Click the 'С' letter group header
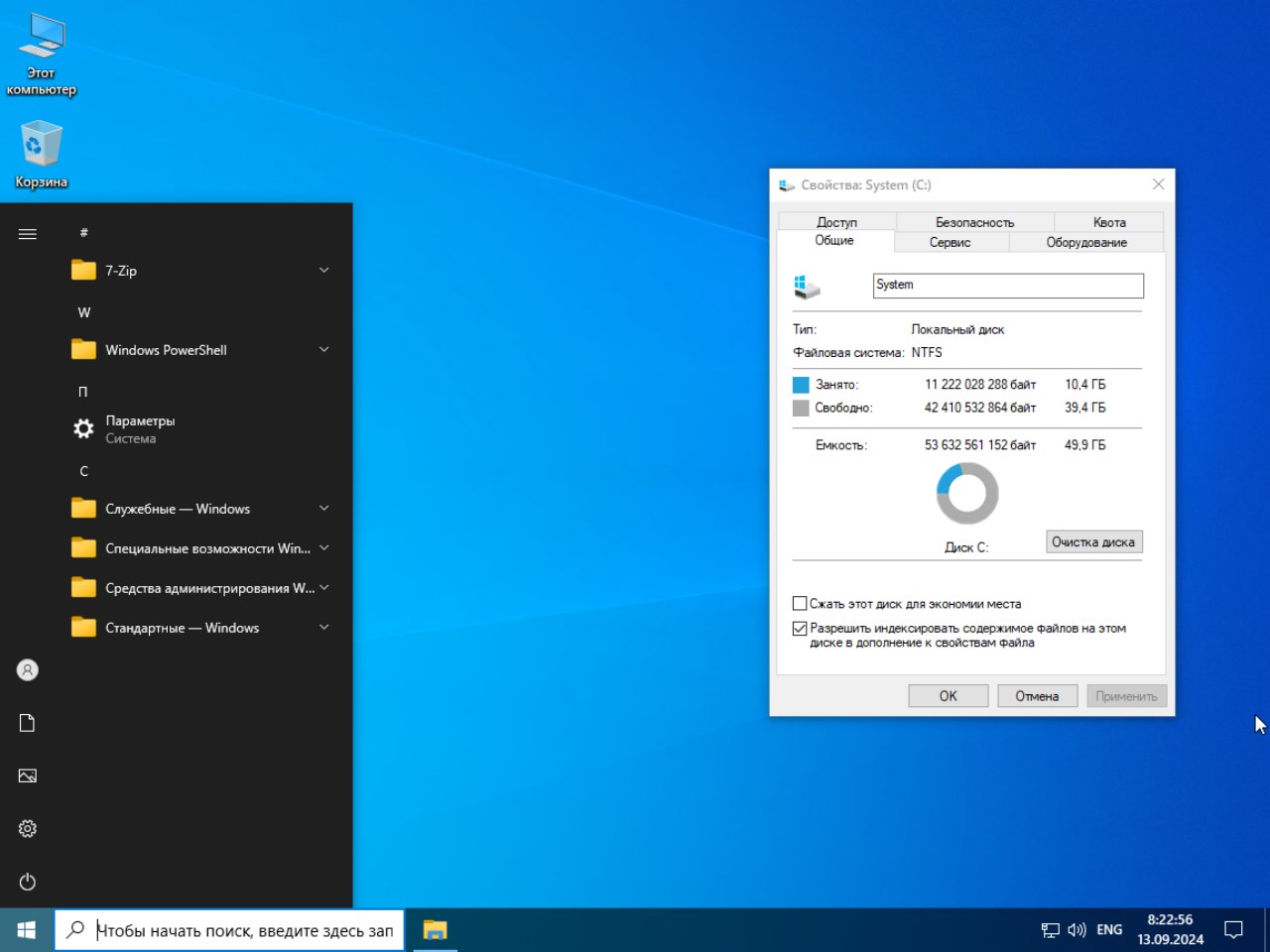 pos(84,471)
